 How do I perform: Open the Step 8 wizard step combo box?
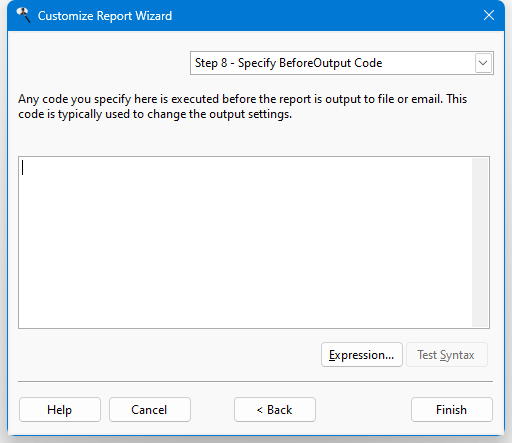click(x=342, y=63)
